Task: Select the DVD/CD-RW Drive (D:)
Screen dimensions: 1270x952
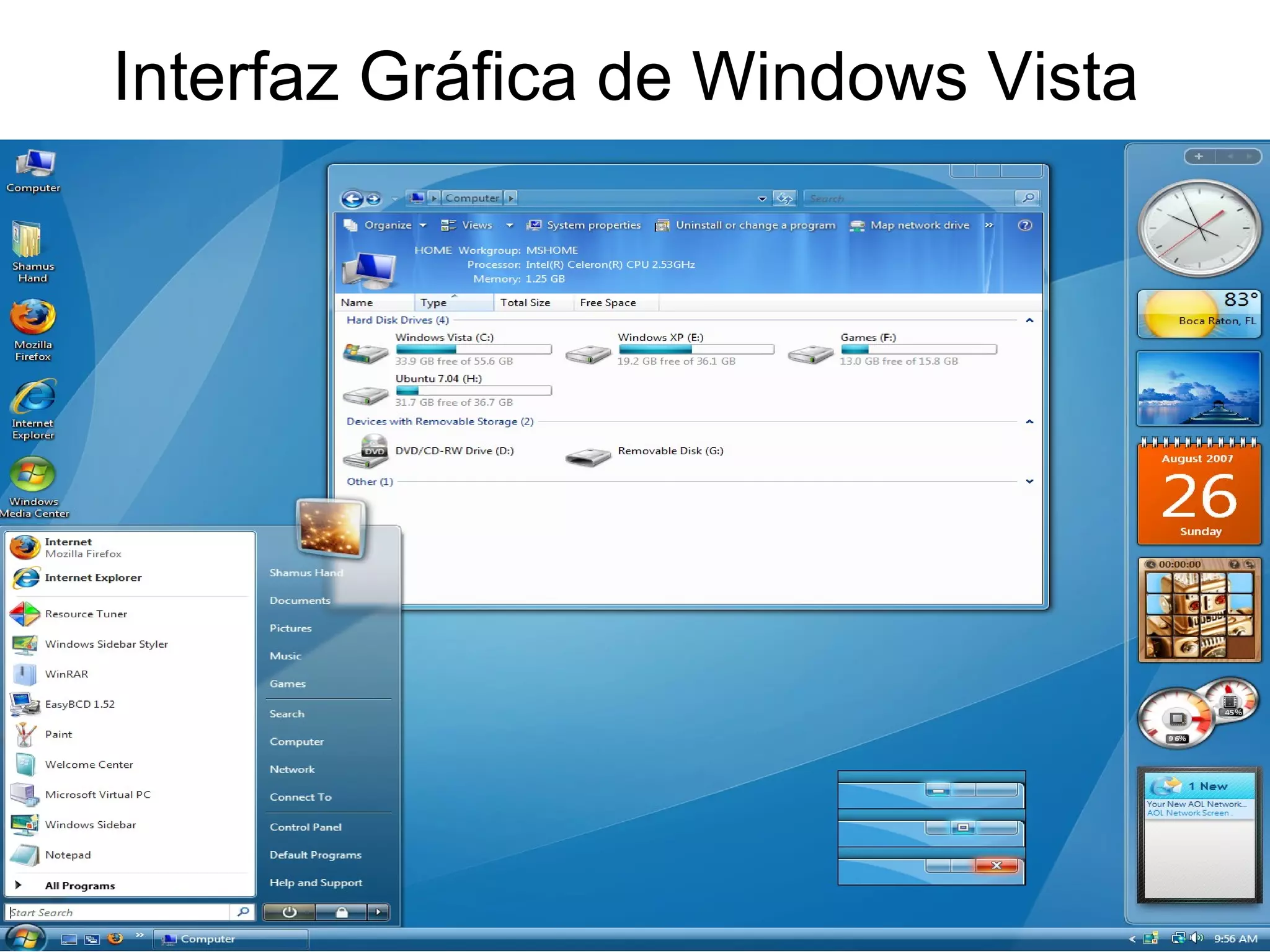Action: [429, 451]
